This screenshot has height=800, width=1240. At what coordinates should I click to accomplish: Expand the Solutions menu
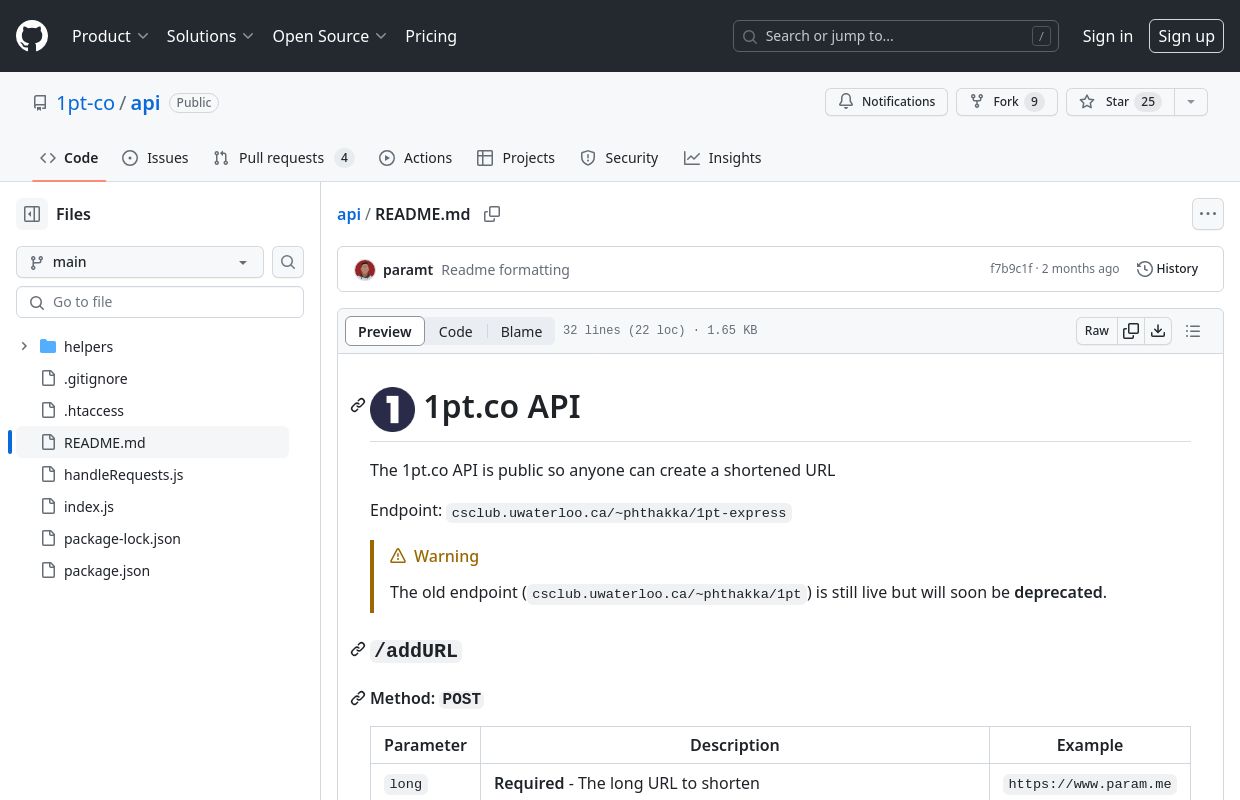tap(210, 36)
